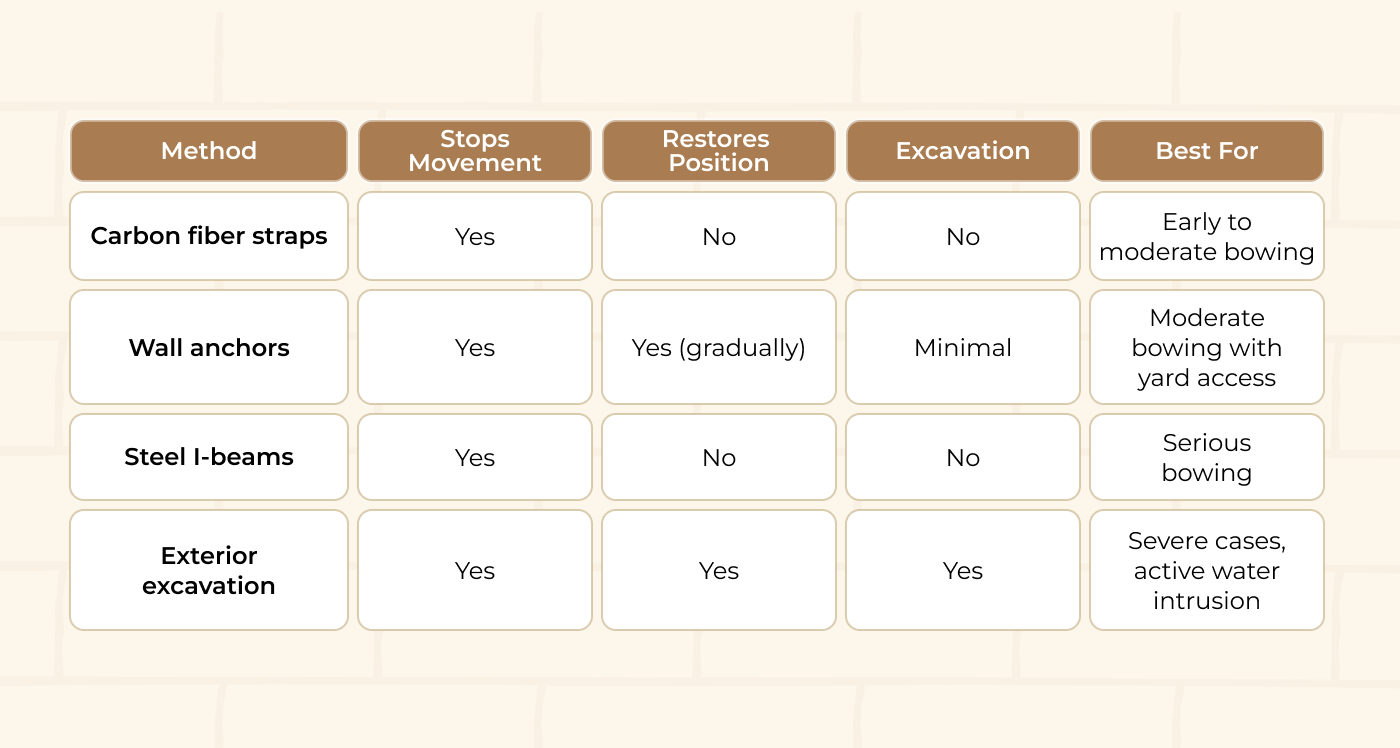1400x748 pixels.
Task: Select the Steel I-beams row label
Action: (x=209, y=457)
